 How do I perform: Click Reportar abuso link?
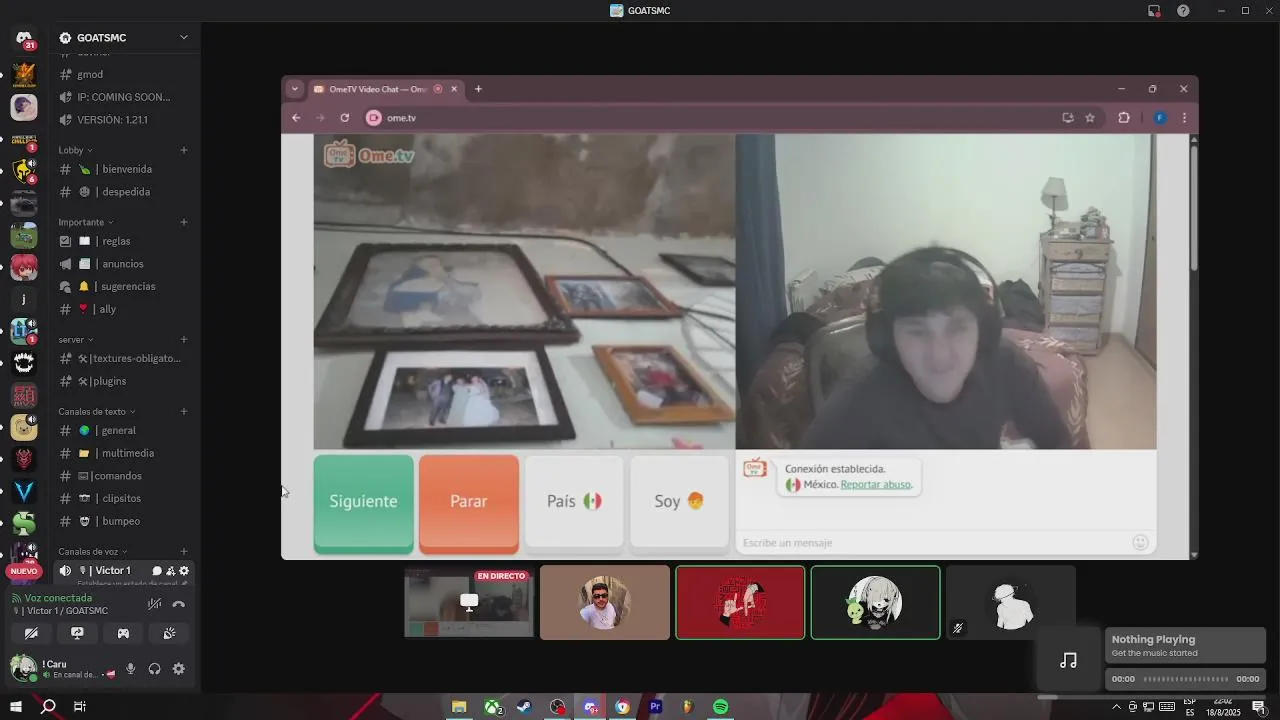876,485
